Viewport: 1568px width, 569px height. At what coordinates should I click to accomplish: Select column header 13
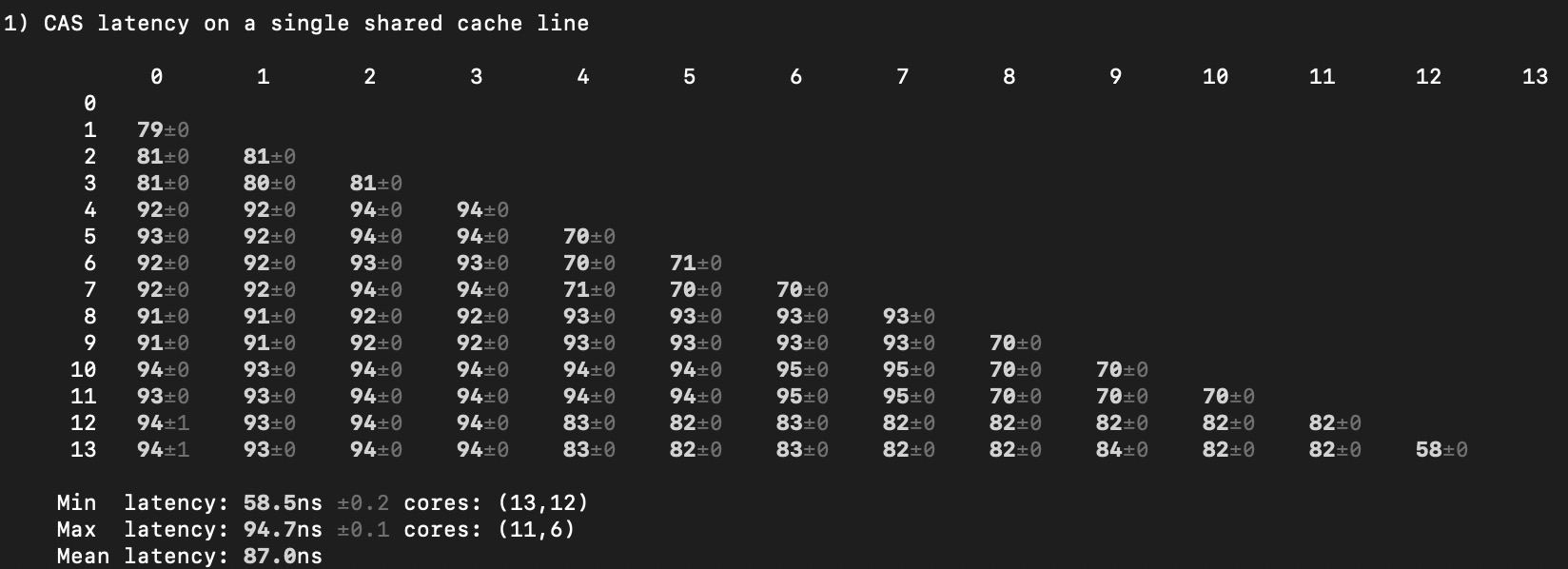pos(1535,77)
